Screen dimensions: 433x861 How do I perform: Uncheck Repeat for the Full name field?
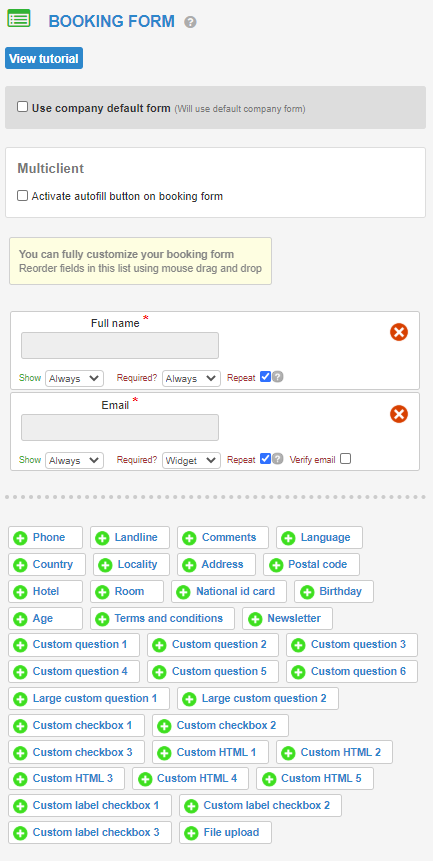pos(266,377)
